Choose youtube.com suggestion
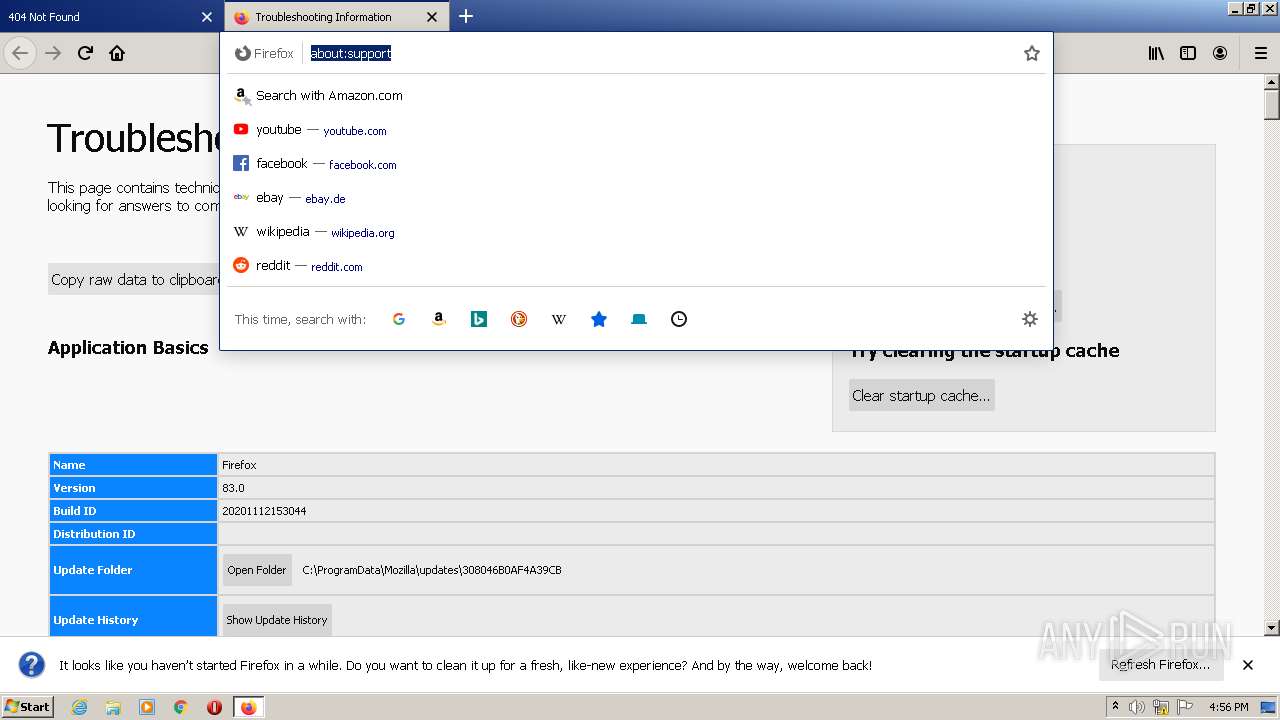 click(x=636, y=130)
